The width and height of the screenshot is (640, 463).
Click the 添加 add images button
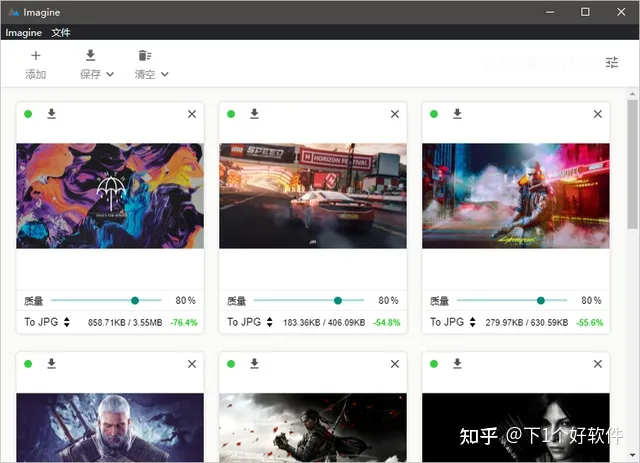[x=36, y=65]
